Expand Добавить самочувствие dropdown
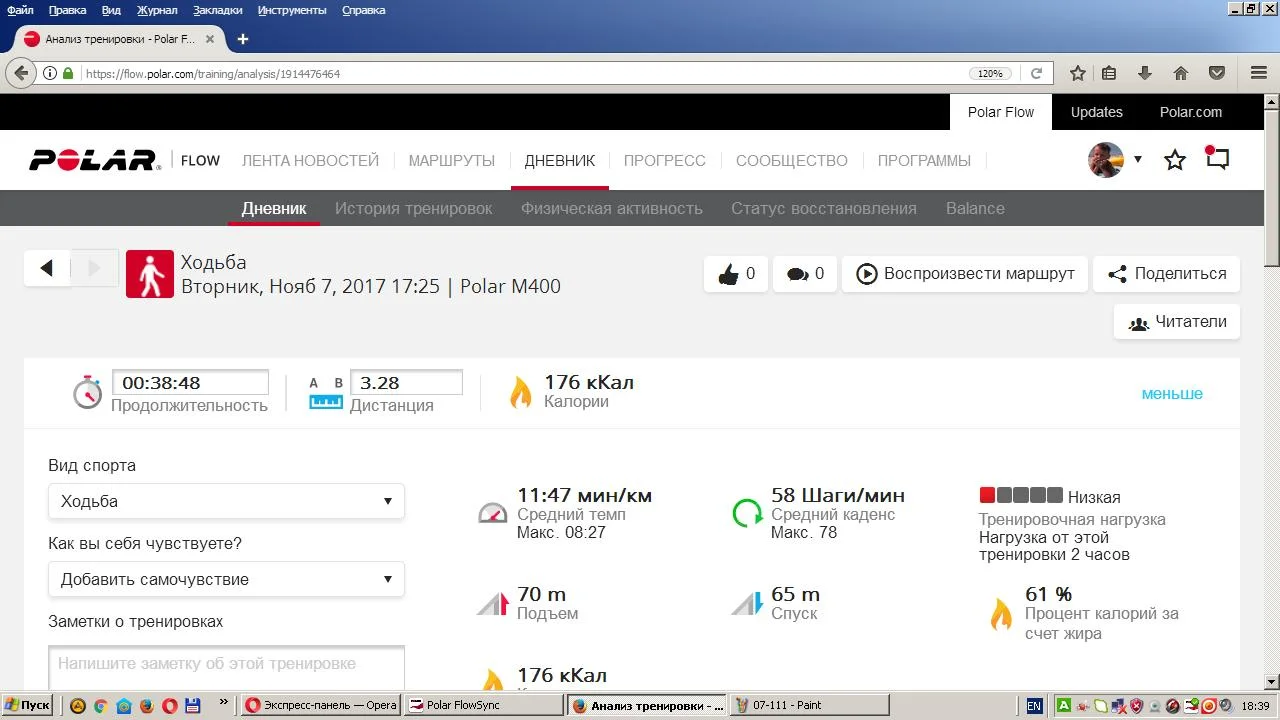Screen dimensions: 1280x720 226,579
